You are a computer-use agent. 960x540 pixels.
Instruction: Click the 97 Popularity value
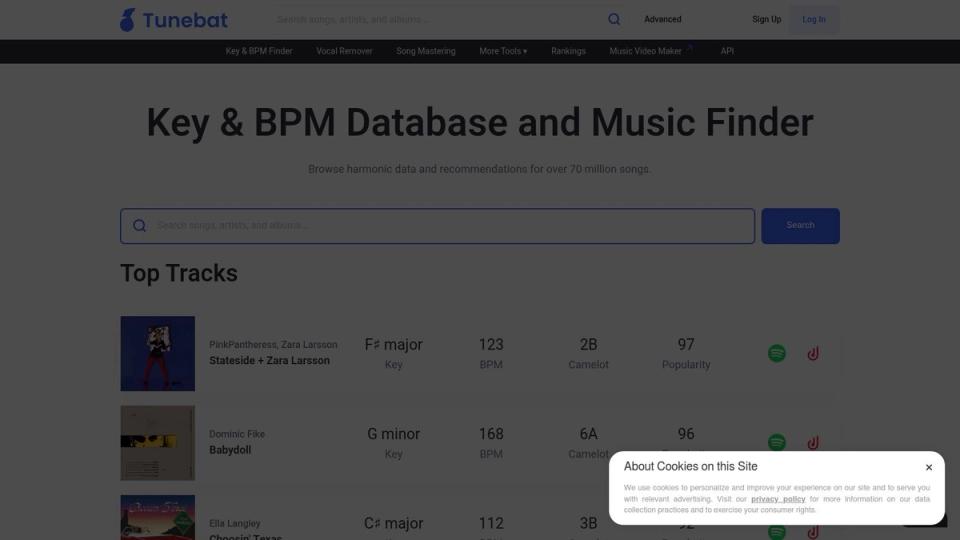(x=686, y=345)
